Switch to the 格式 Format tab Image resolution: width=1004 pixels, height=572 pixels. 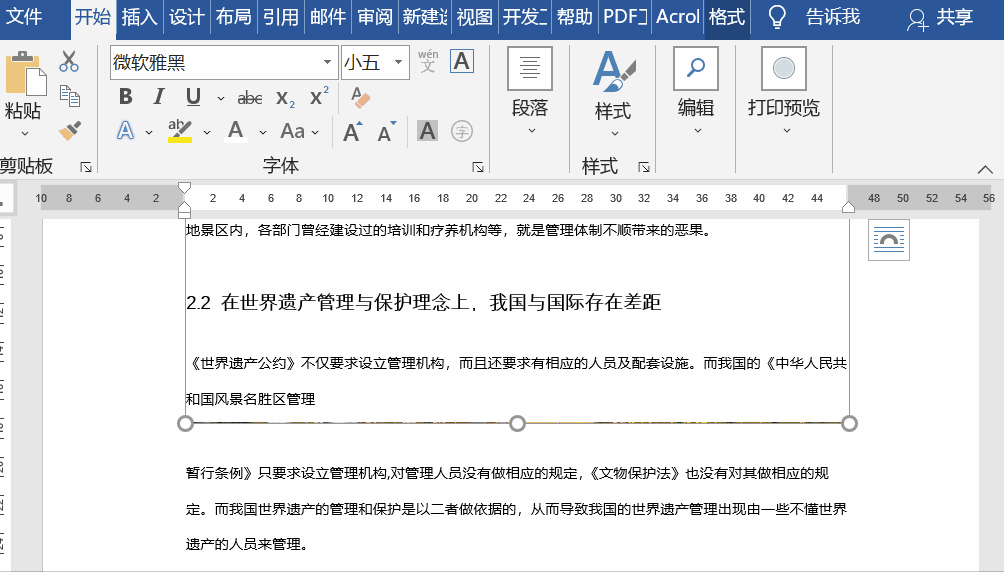click(x=727, y=17)
